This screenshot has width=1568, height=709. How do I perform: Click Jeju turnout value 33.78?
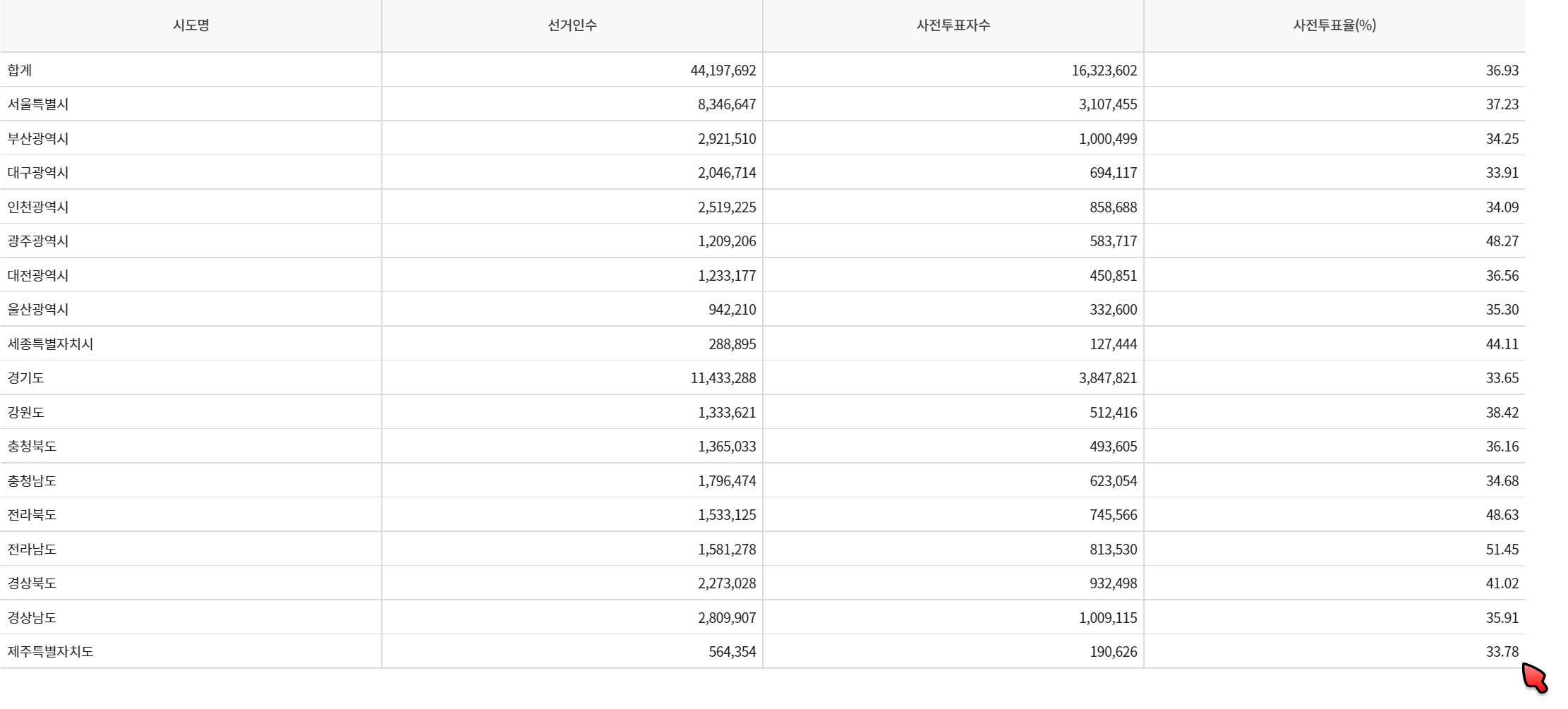tap(1502, 652)
